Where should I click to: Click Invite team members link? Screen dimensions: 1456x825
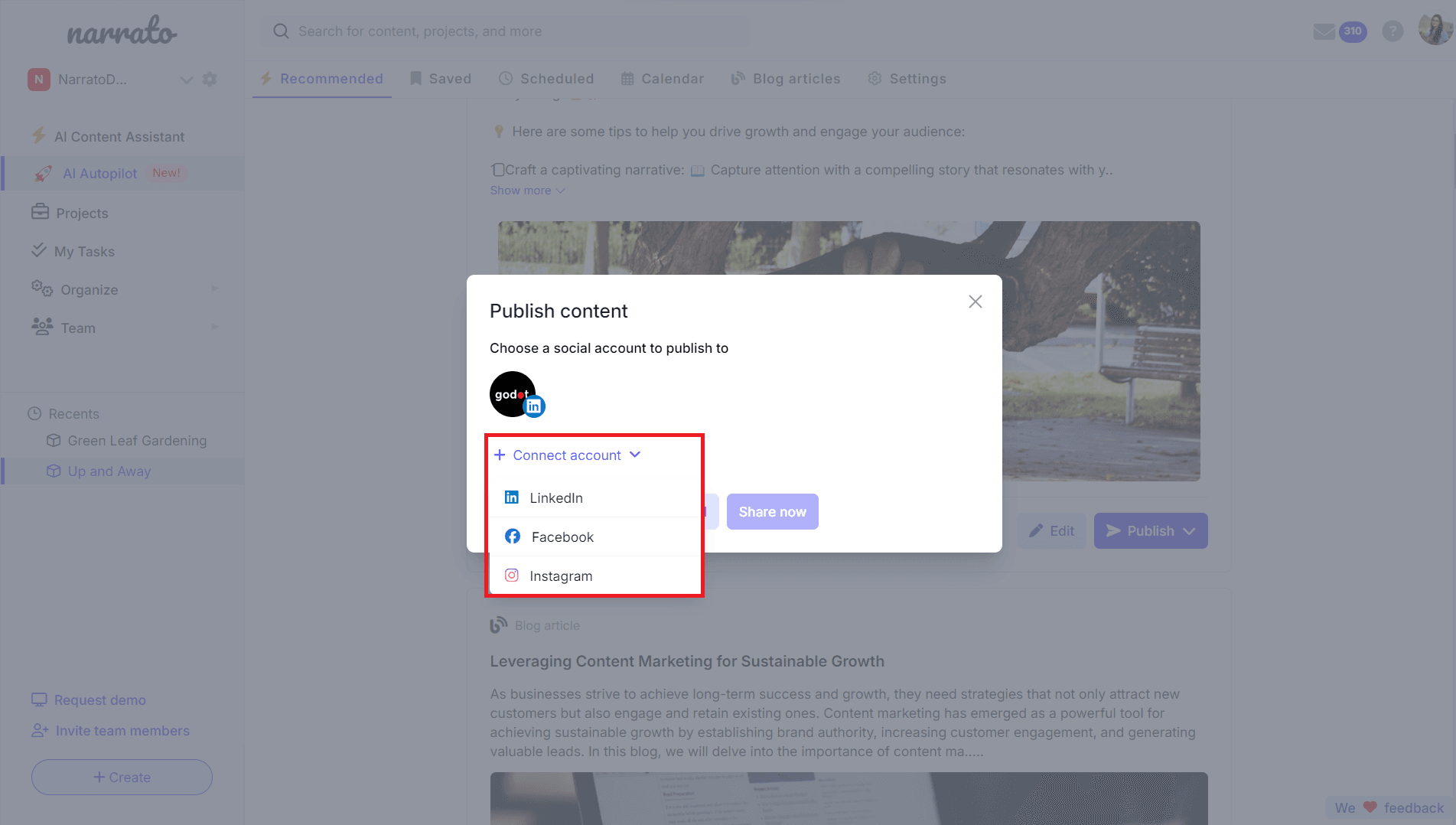point(122,731)
